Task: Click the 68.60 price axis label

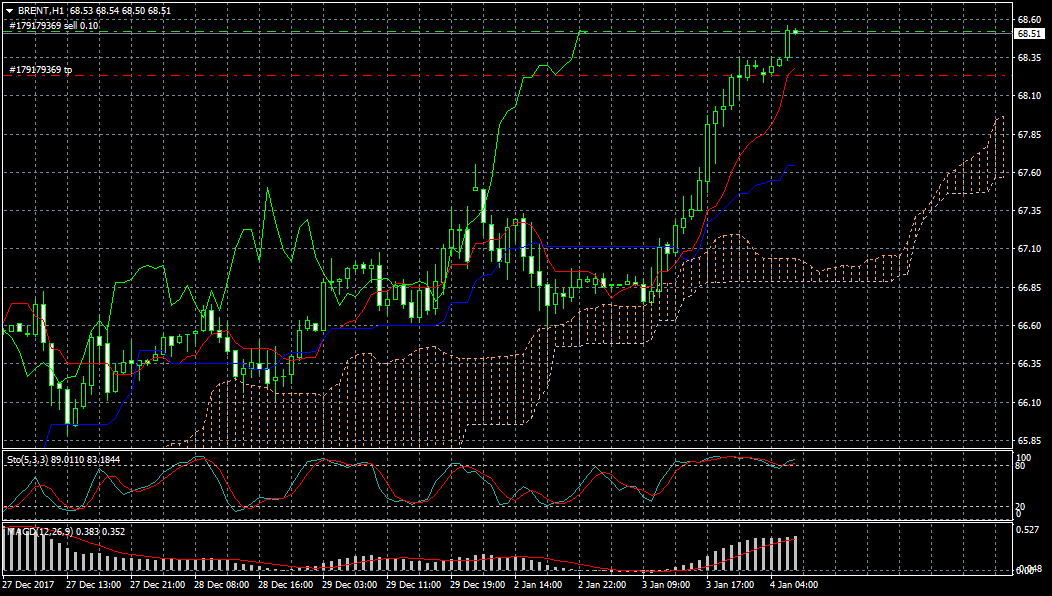Action: [x=1029, y=19]
